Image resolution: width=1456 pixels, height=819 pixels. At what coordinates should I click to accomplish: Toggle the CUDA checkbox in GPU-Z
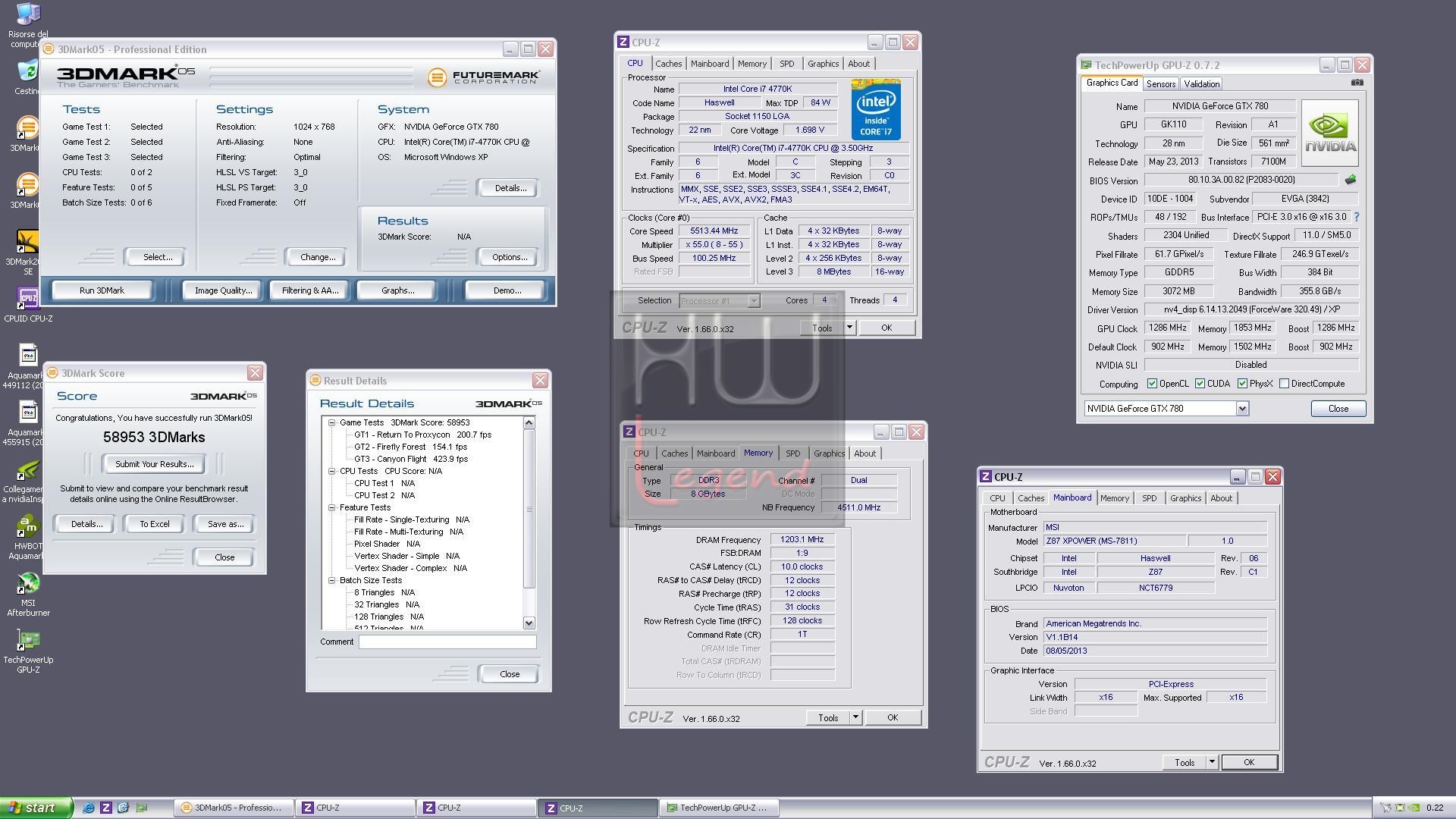point(1200,384)
